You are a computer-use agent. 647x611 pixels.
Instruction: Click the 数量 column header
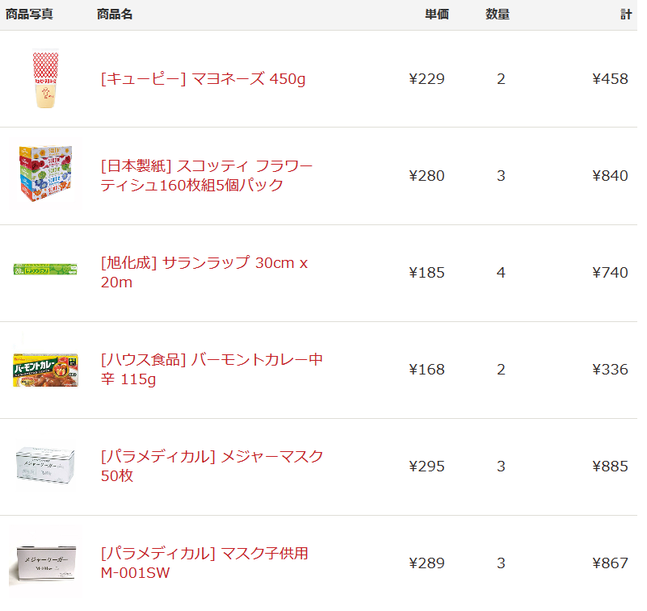pyautogui.click(x=497, y=14)
